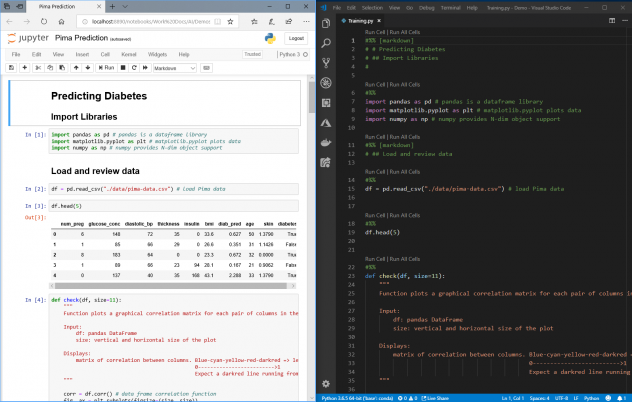This screenshot has width=632, height=402.
Task: Restart the kernel with the circular arrow icon
Action: tap(133, 67)
